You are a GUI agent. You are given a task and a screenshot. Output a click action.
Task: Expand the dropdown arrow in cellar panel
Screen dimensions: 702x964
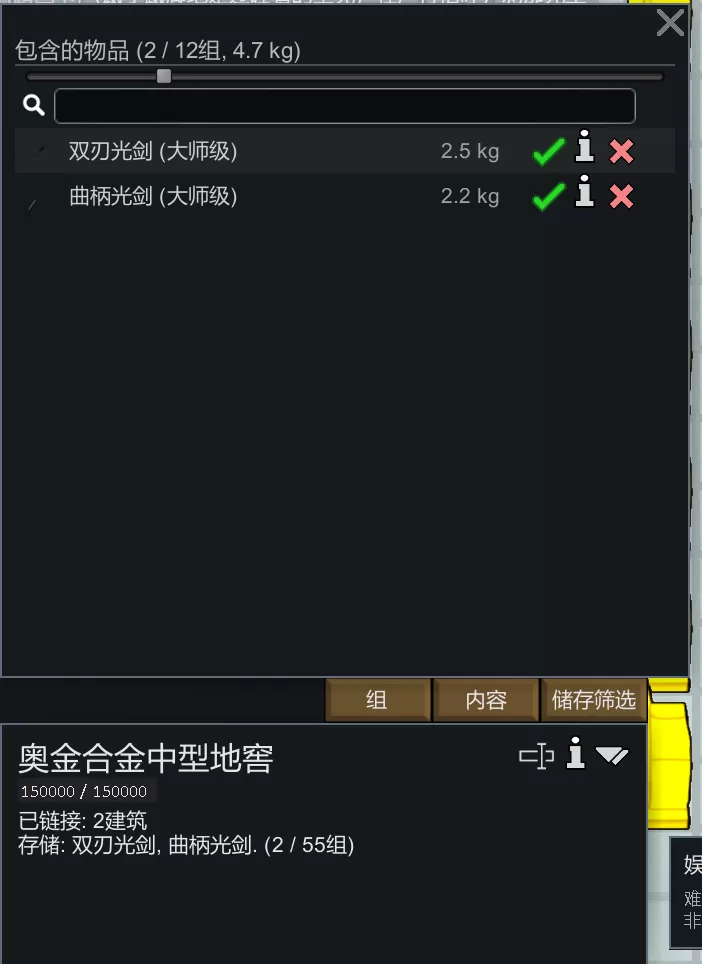612,756
